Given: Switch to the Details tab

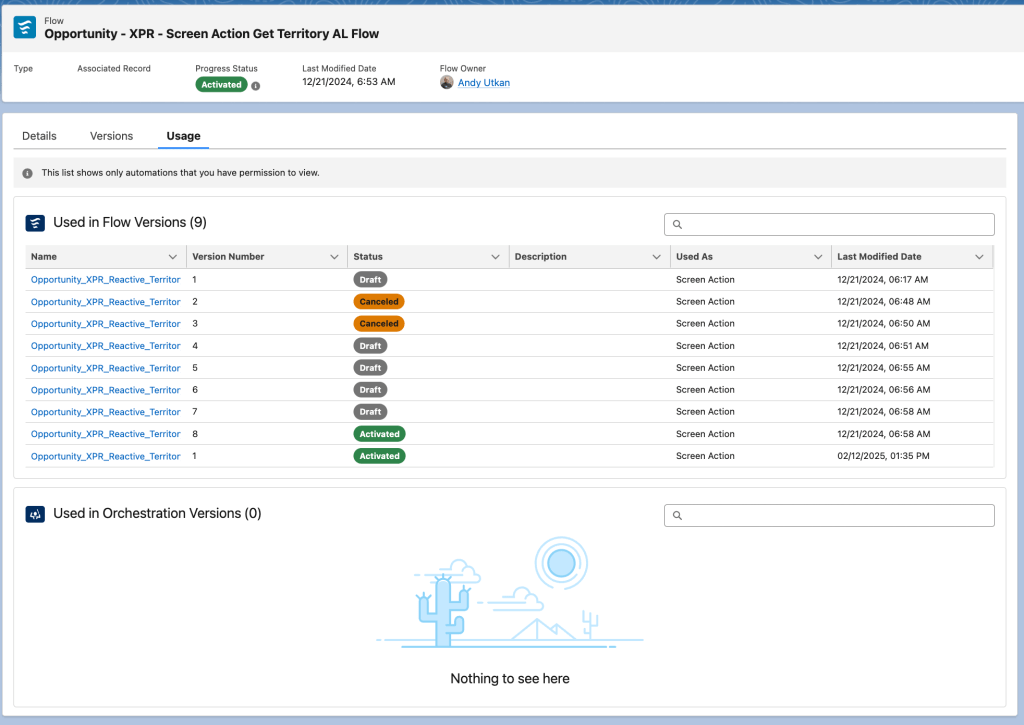Looking at the screenshot, I should tap(39, 135).
